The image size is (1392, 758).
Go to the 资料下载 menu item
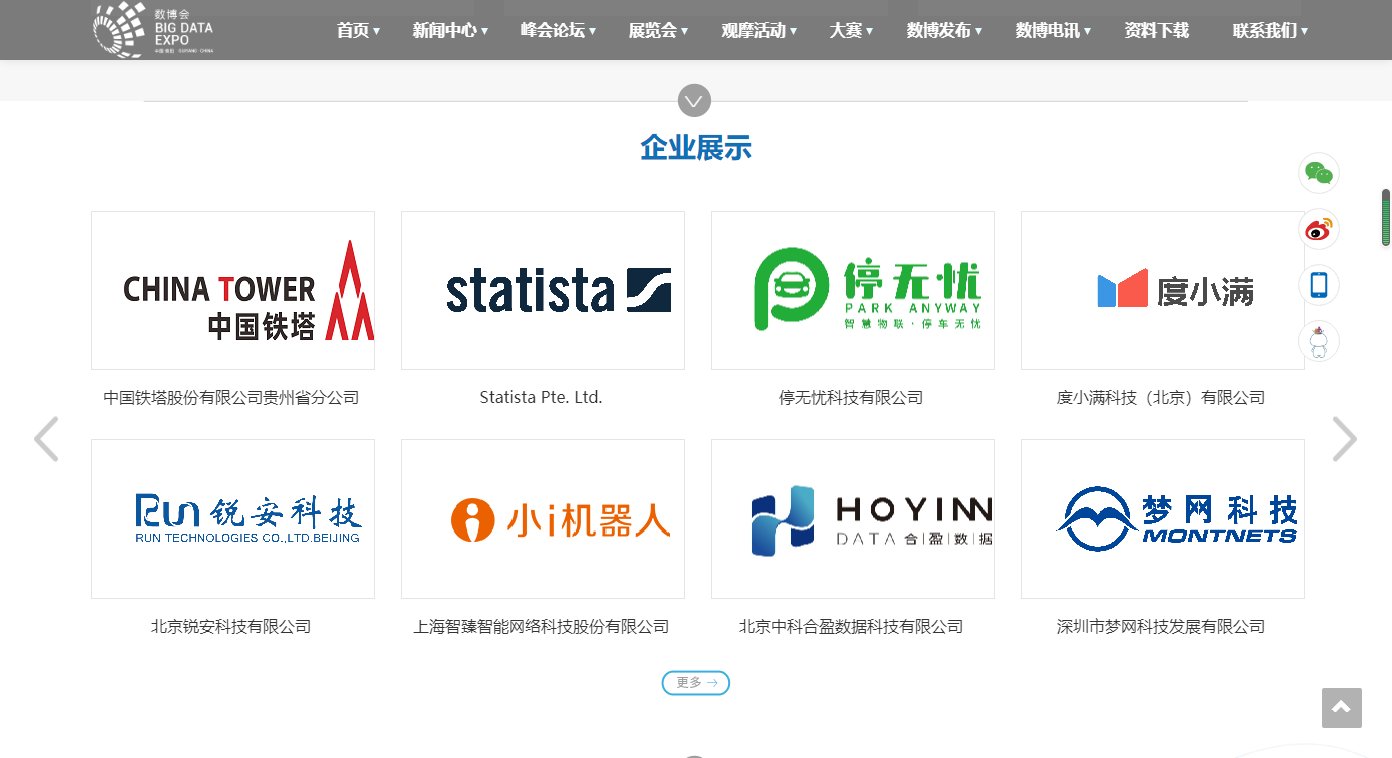tap(1156, 31)
